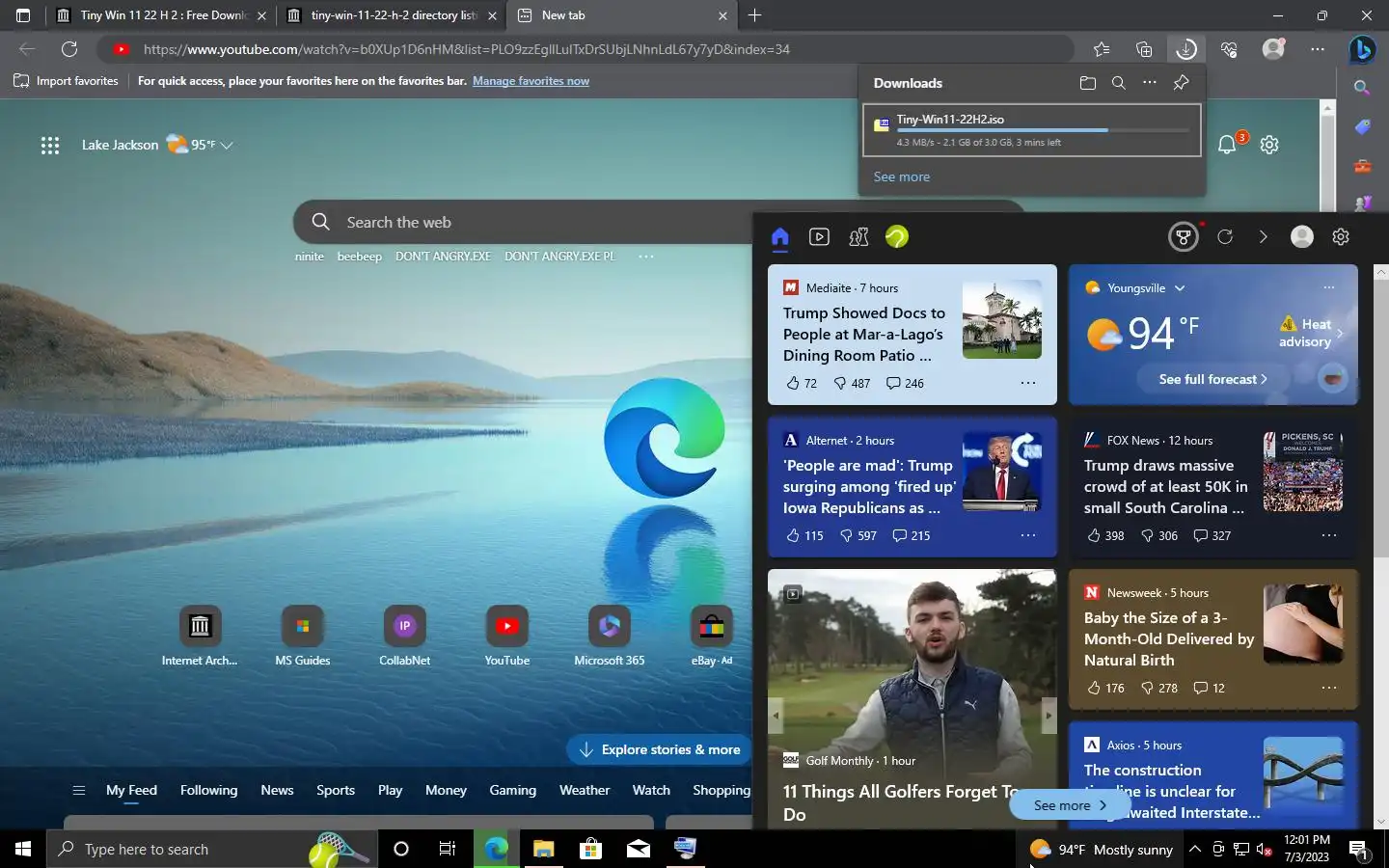Open sidebar Tools briefcase icon
This screenshot has width=1389, height=868.
tap(1362, 166)
